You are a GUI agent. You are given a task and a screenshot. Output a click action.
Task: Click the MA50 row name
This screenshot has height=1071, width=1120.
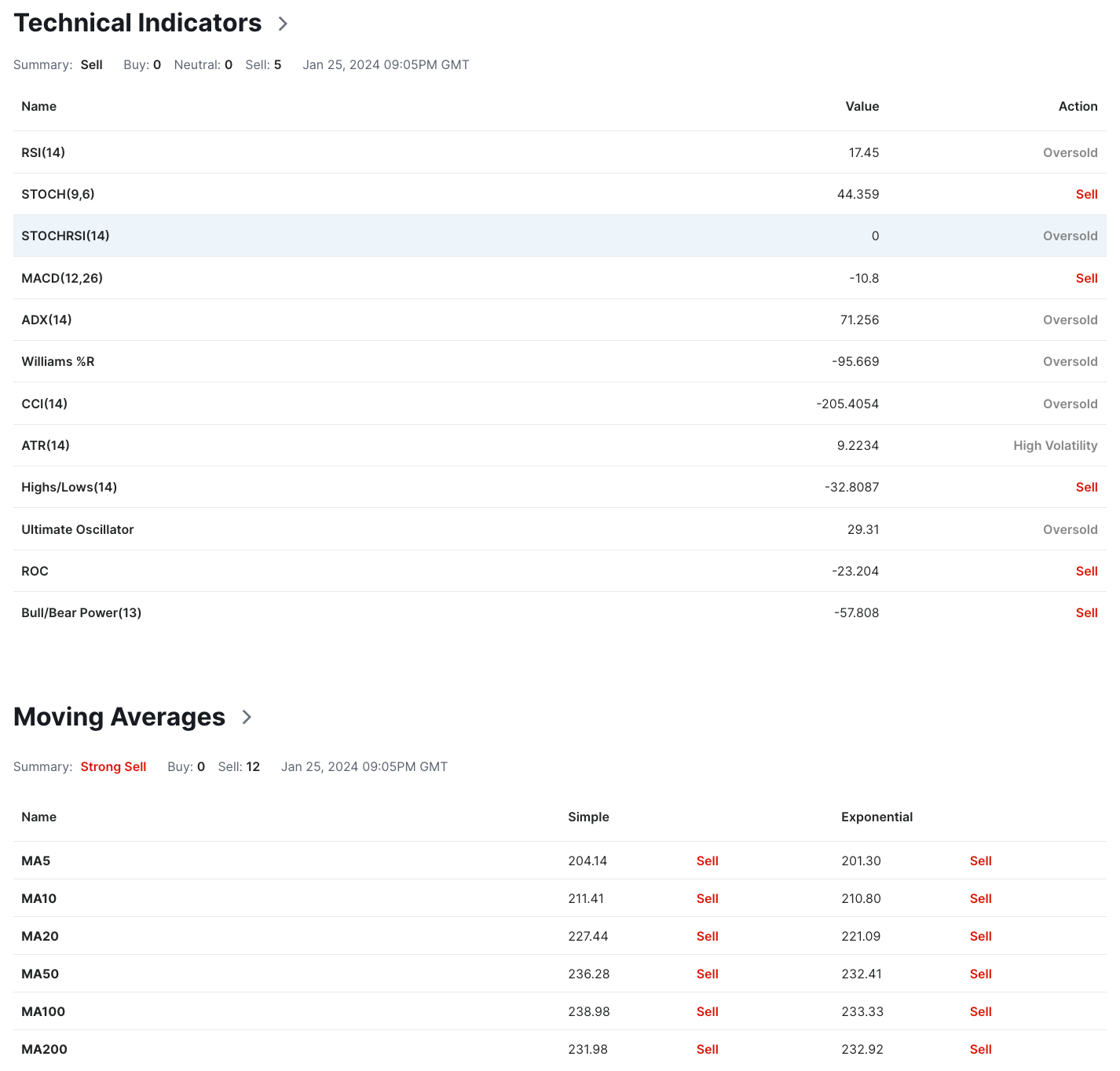[x=40, y=974]
